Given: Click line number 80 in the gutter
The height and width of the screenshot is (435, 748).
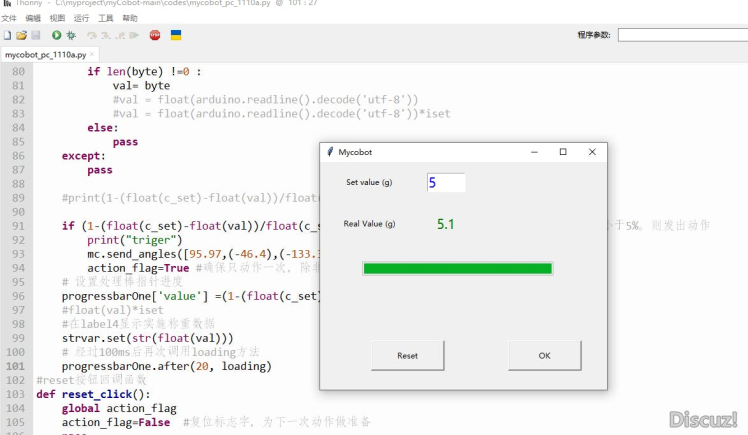Looking at the screenshot, I should coord(18,72).
